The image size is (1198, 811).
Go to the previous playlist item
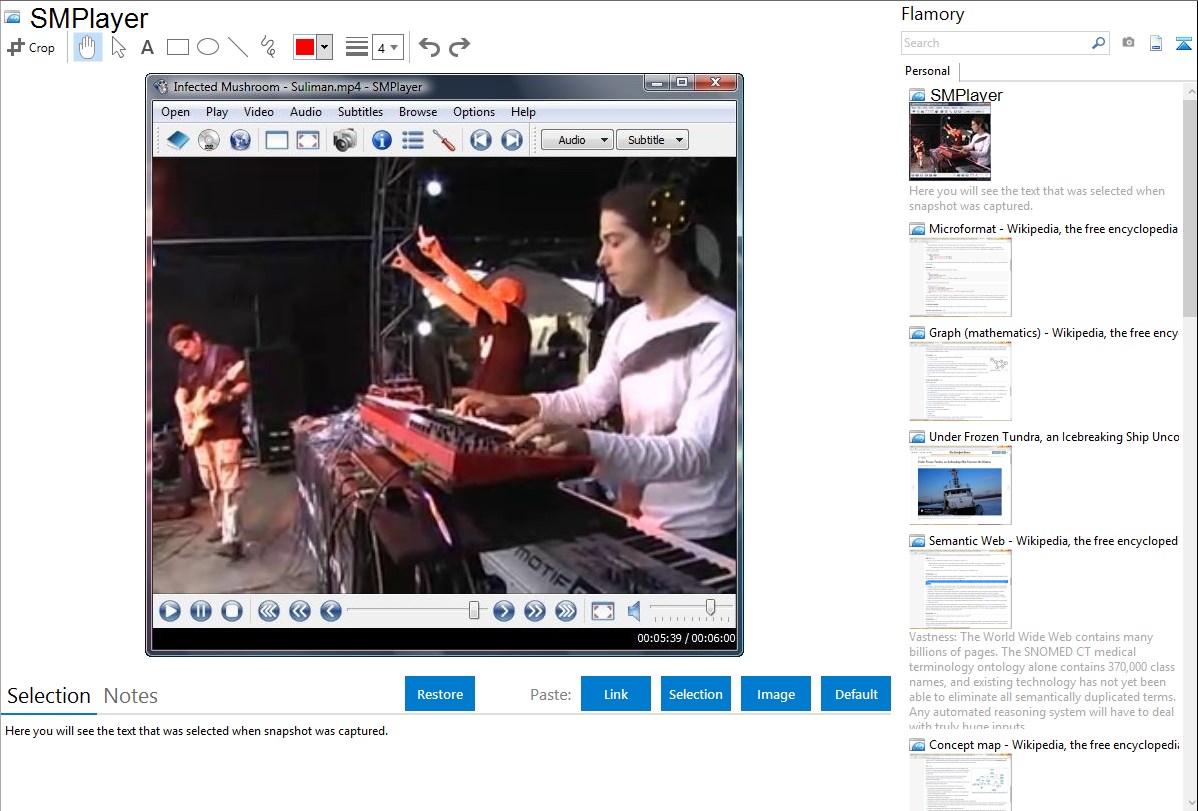coord(481,140)
